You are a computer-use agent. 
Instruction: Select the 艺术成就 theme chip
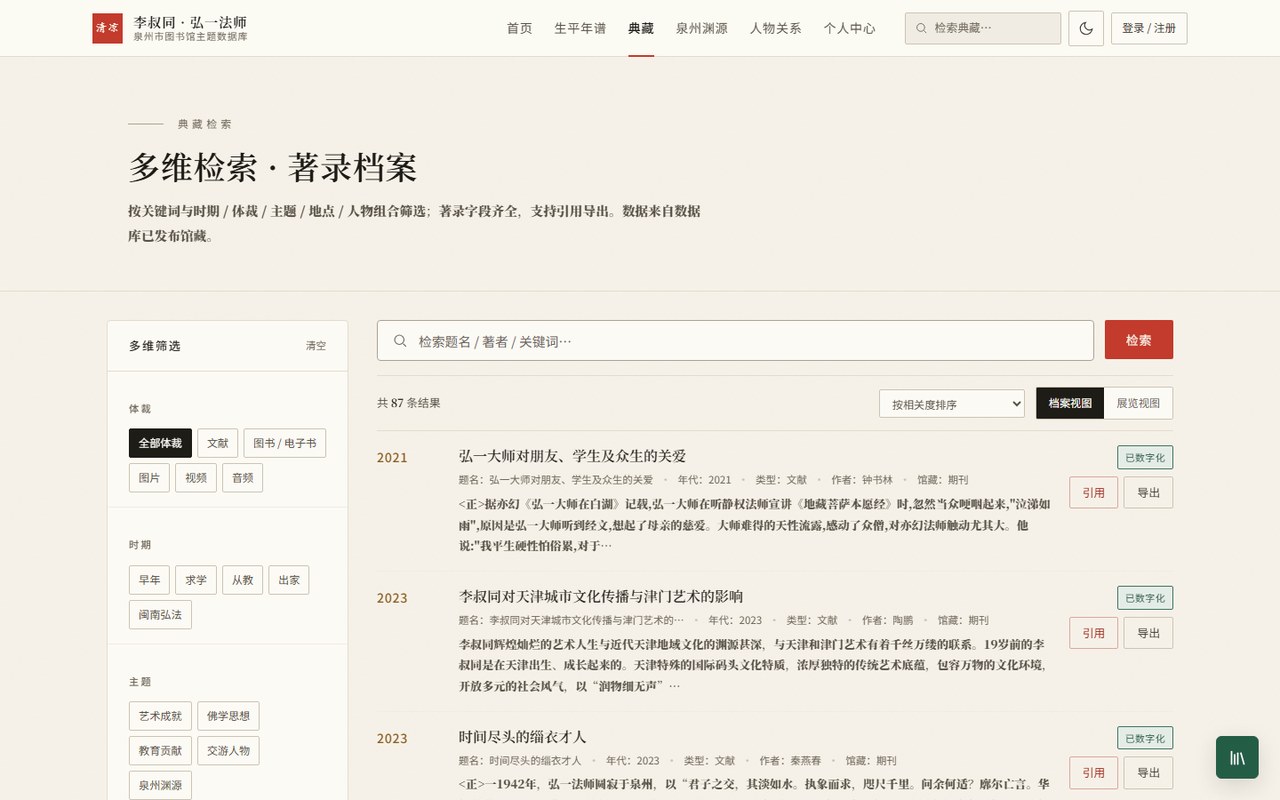[x=160, y=716]
